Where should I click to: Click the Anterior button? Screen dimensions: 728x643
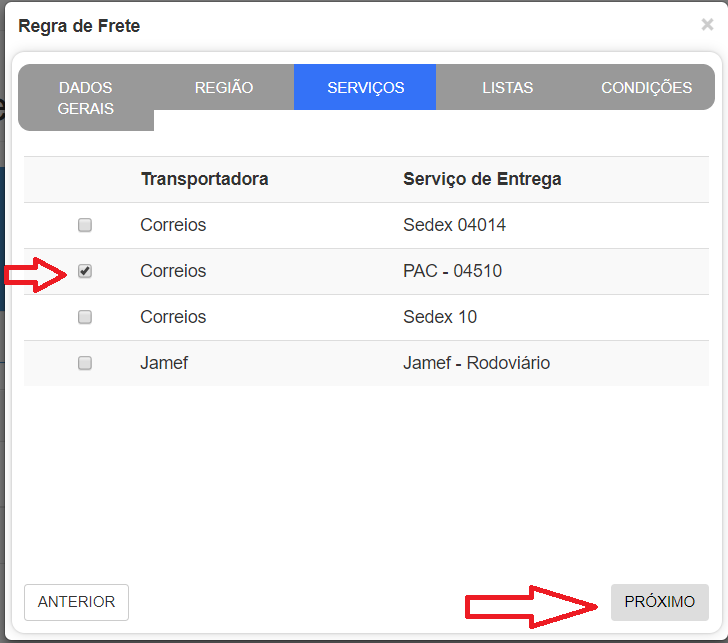point(76,602)
